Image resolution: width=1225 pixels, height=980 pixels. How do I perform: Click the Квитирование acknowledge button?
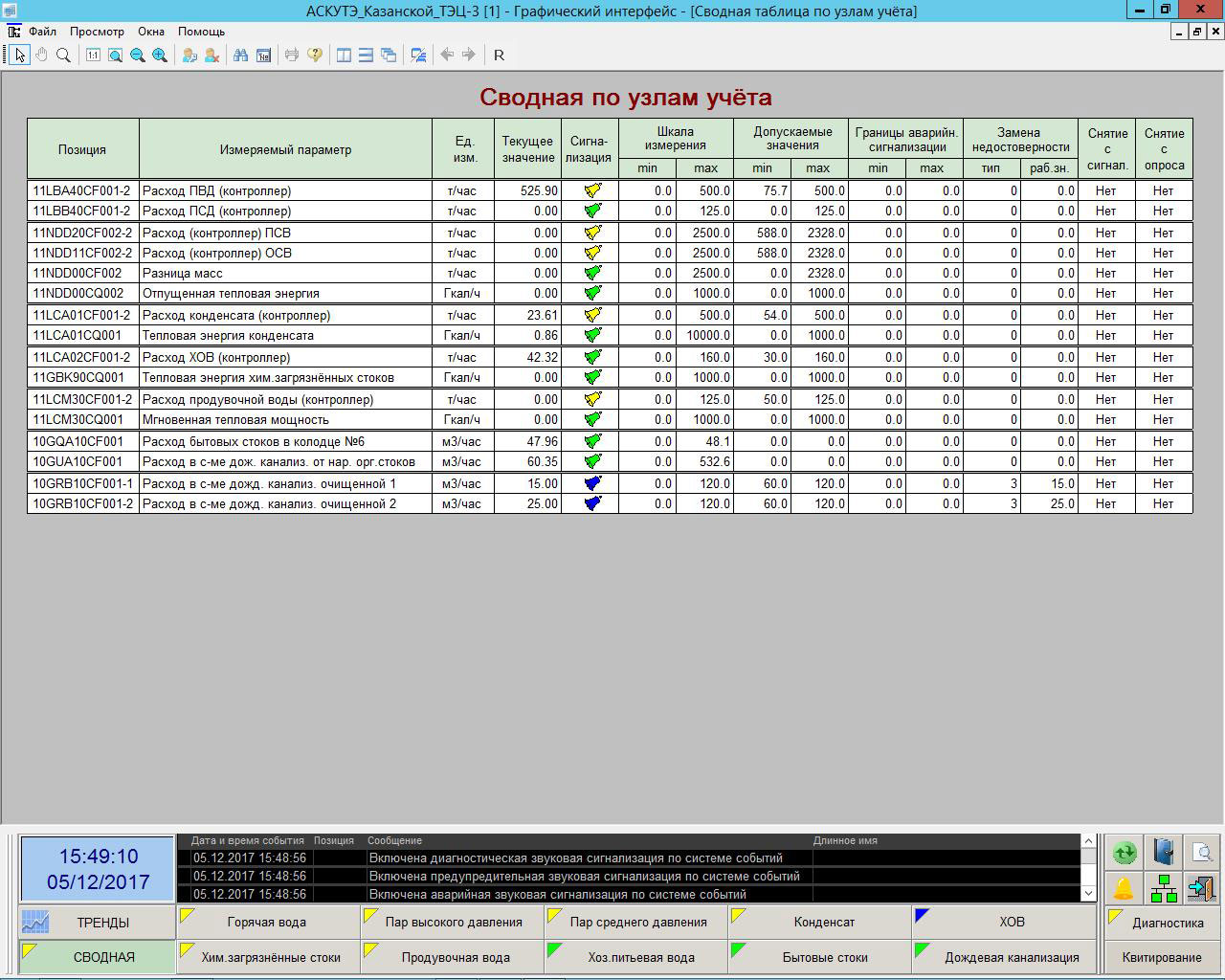[1163, 957]
